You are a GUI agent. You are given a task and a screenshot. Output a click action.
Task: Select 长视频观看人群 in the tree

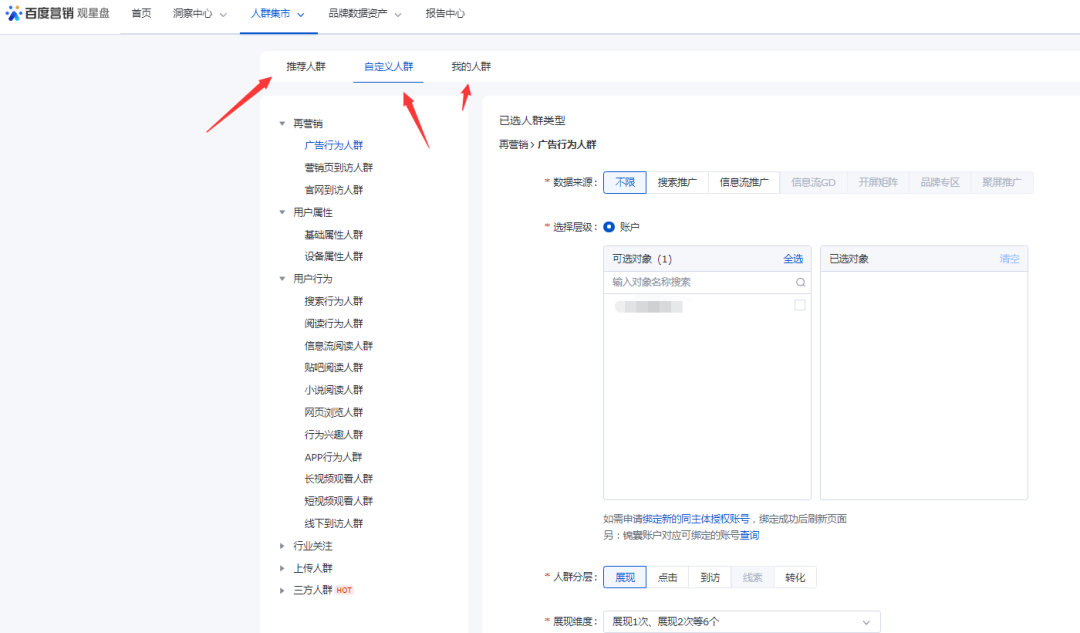coord(338,479)
